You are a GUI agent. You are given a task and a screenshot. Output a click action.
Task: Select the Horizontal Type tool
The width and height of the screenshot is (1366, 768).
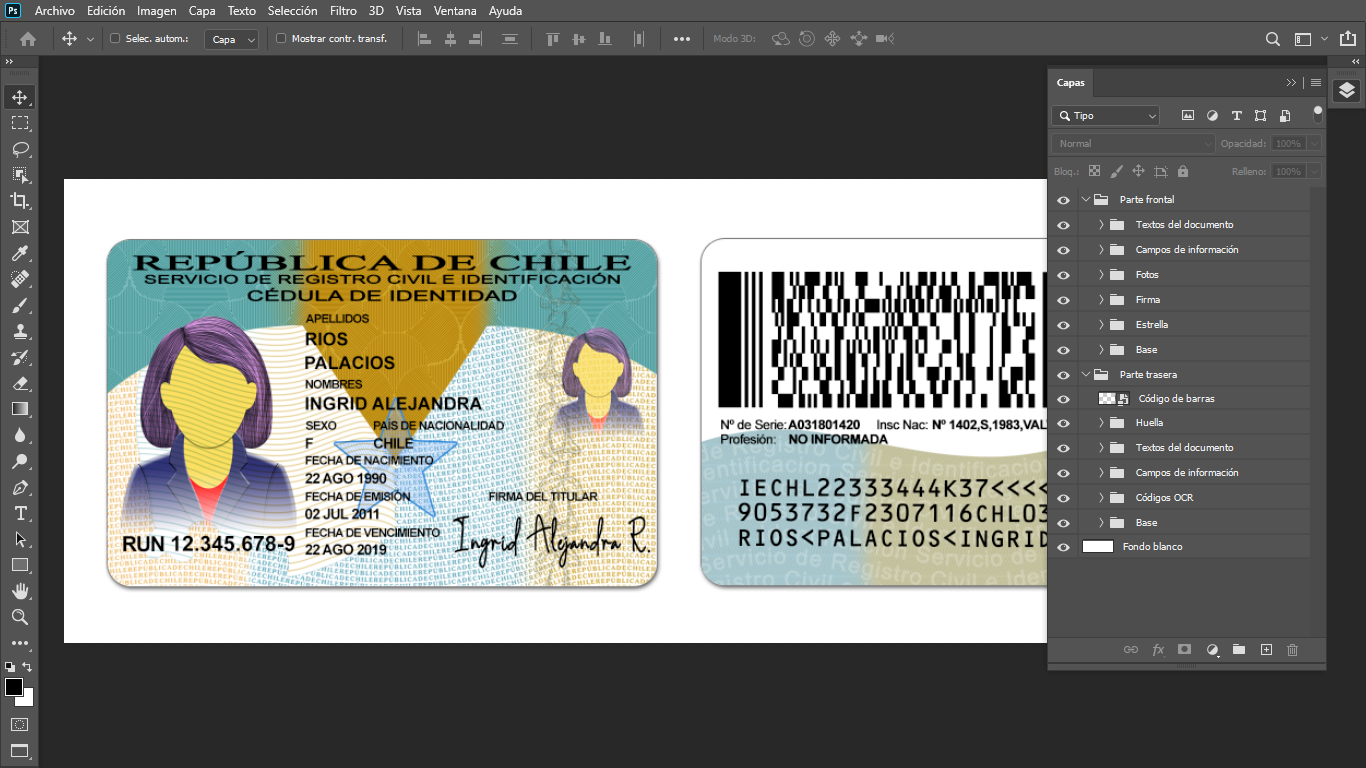(x=20, y=513)
